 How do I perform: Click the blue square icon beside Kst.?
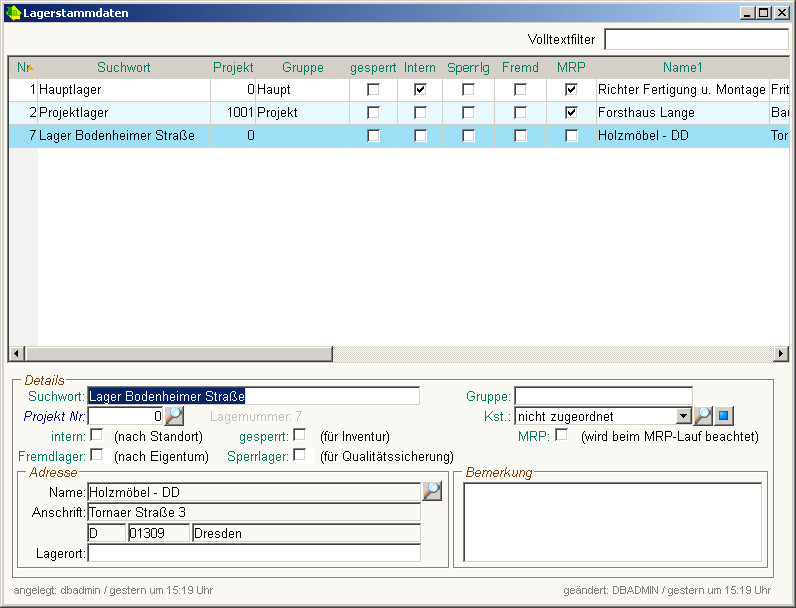(x=724, y=416)
